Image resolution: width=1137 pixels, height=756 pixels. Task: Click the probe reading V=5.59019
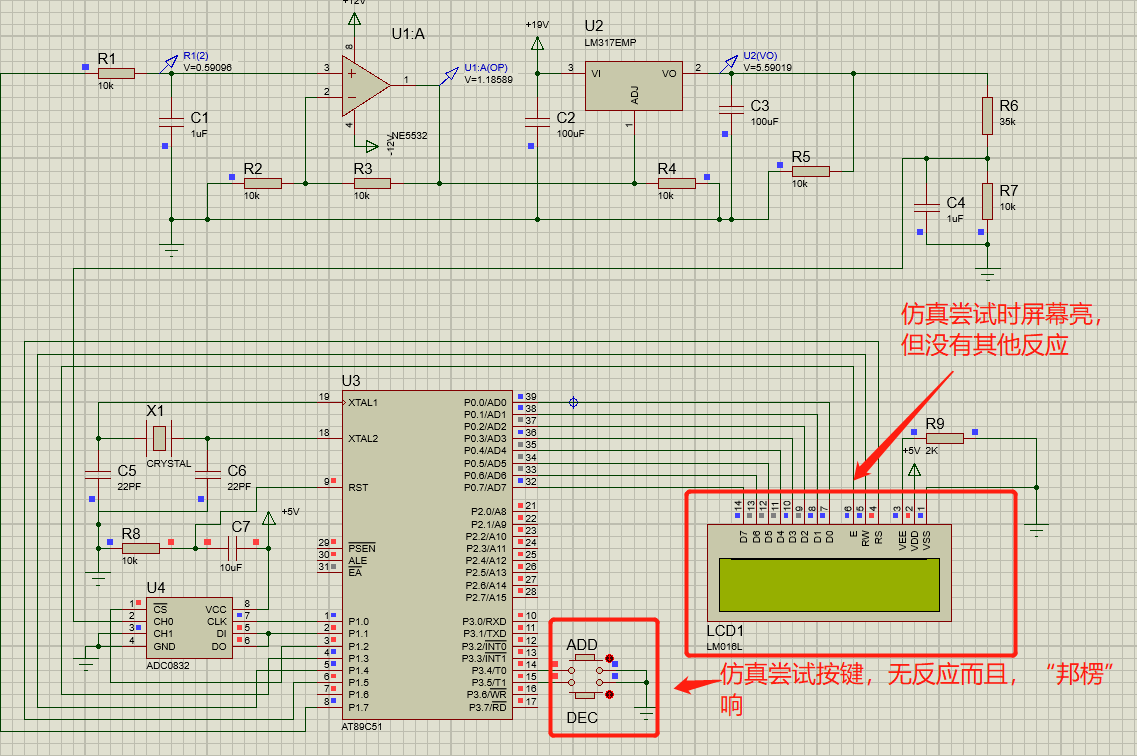(x=768, y=67)
